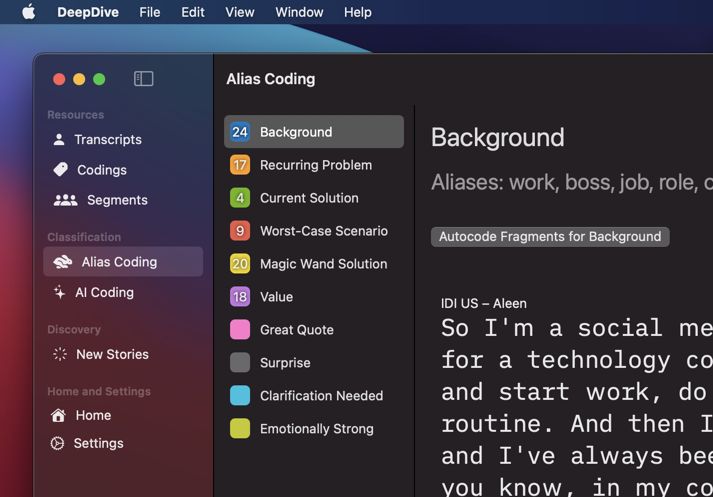Click the green 4 badge for Current Solution
Image resolution: width=713 pixels, height=497 pixels.
pyautogui.click(x=240, y=198)
